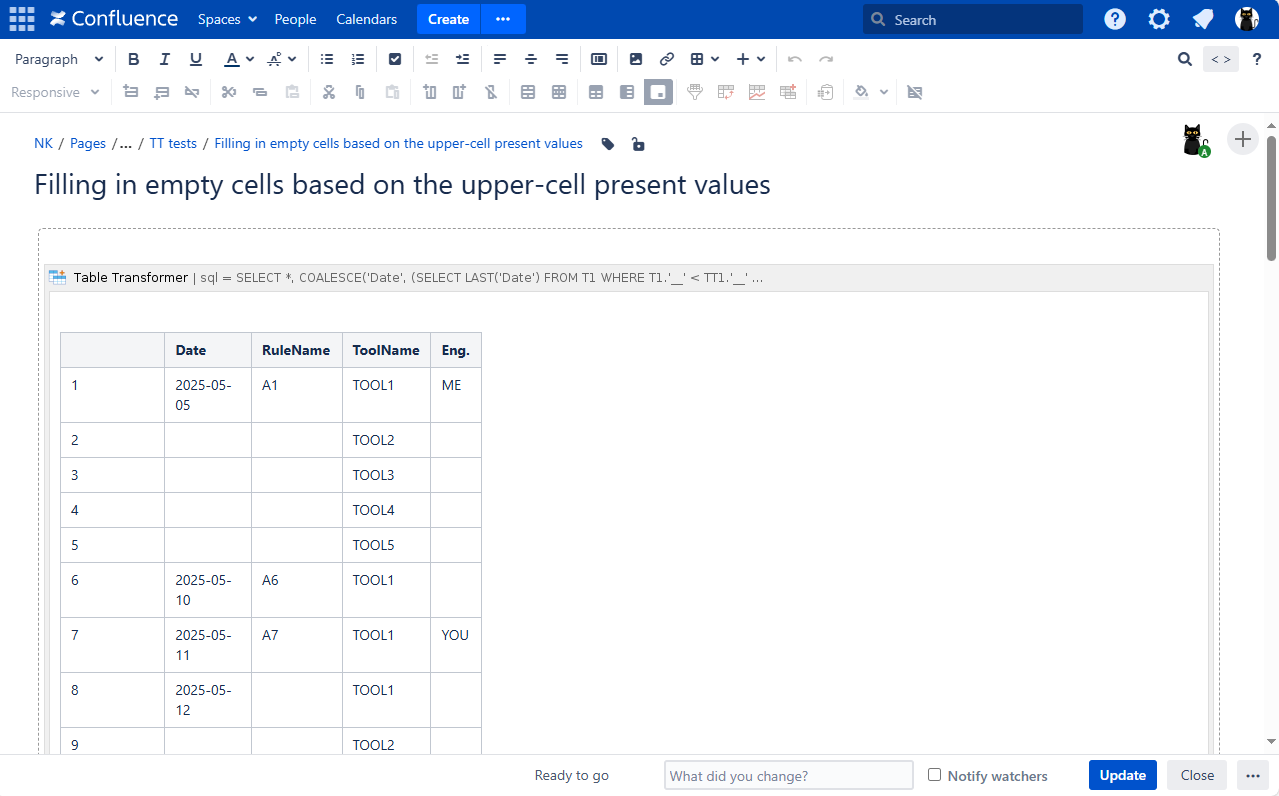Open the People menu item
This screenshot has width=1279, height=796.
[295, 20]
